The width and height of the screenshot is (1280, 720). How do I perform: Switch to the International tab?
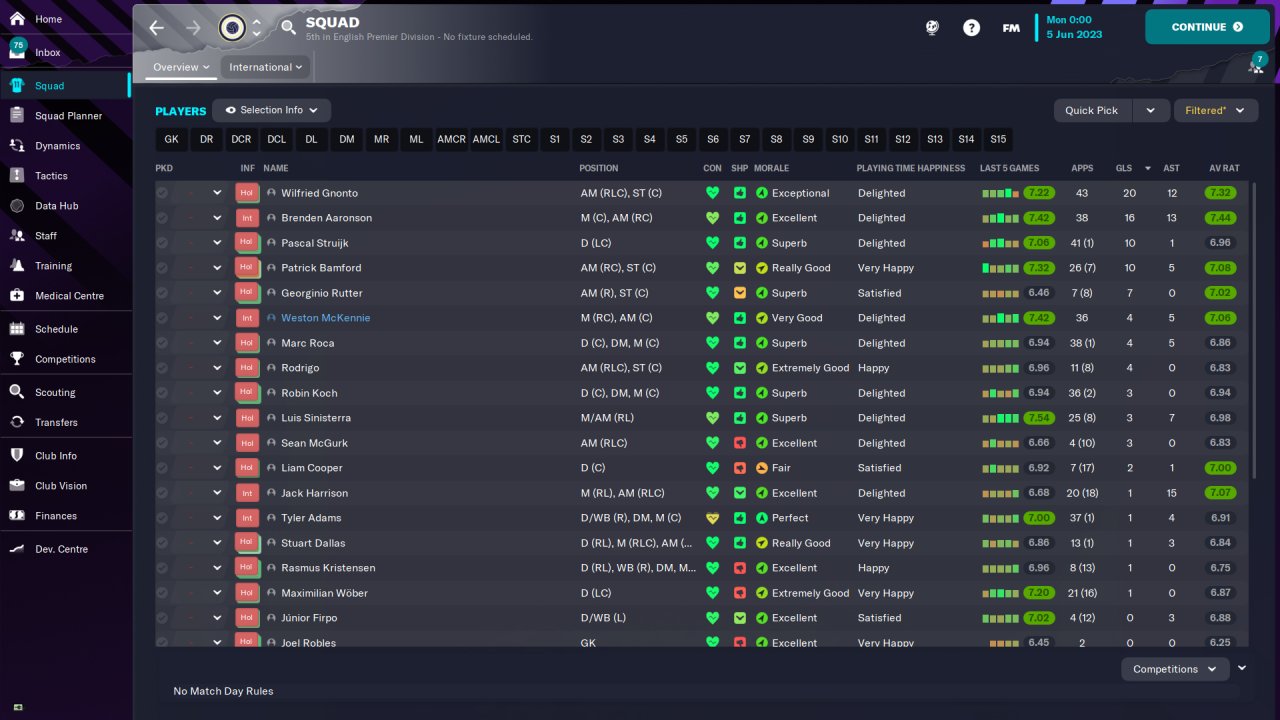(x=265, y=67)
